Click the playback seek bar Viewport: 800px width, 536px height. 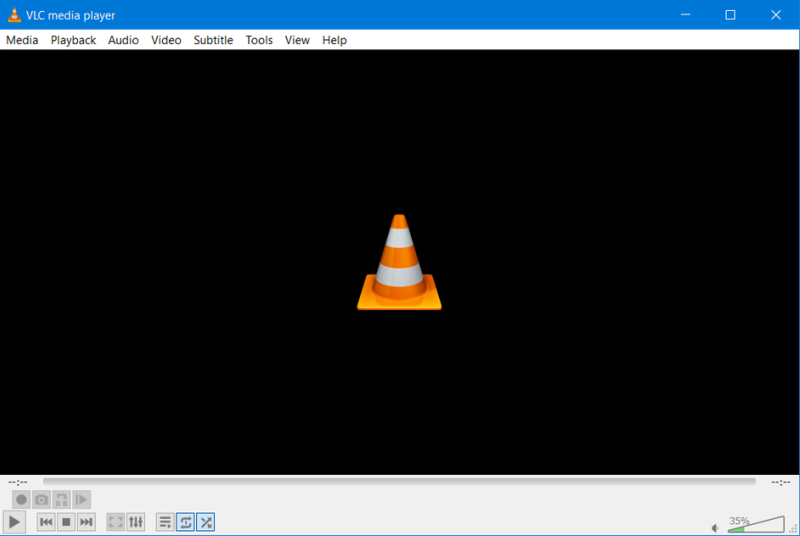point(399,481)
